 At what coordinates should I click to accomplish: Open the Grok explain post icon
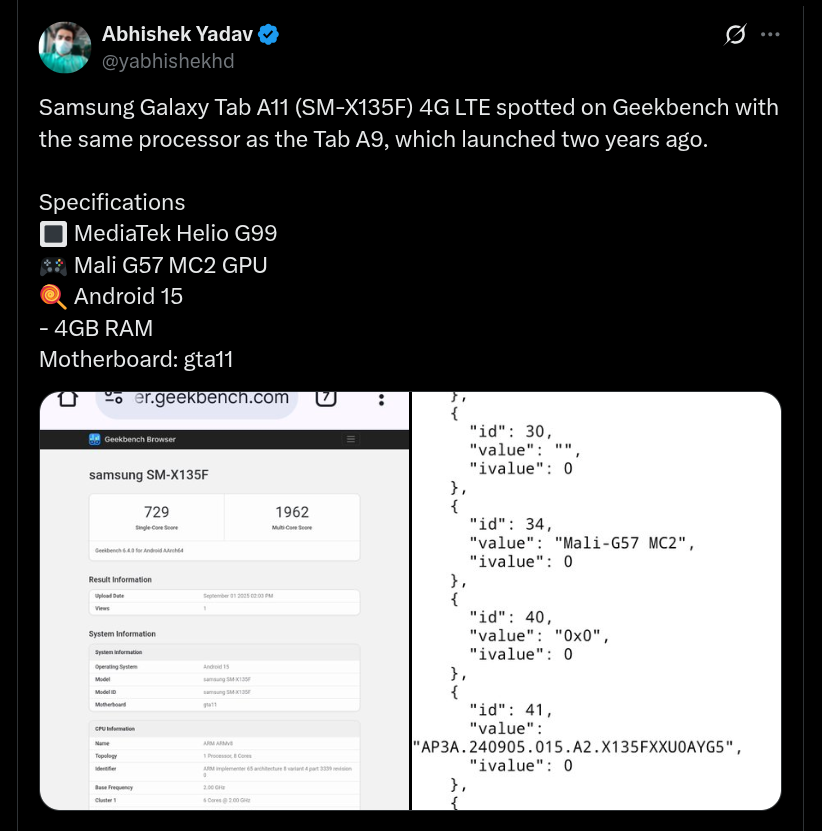(735, 35)
